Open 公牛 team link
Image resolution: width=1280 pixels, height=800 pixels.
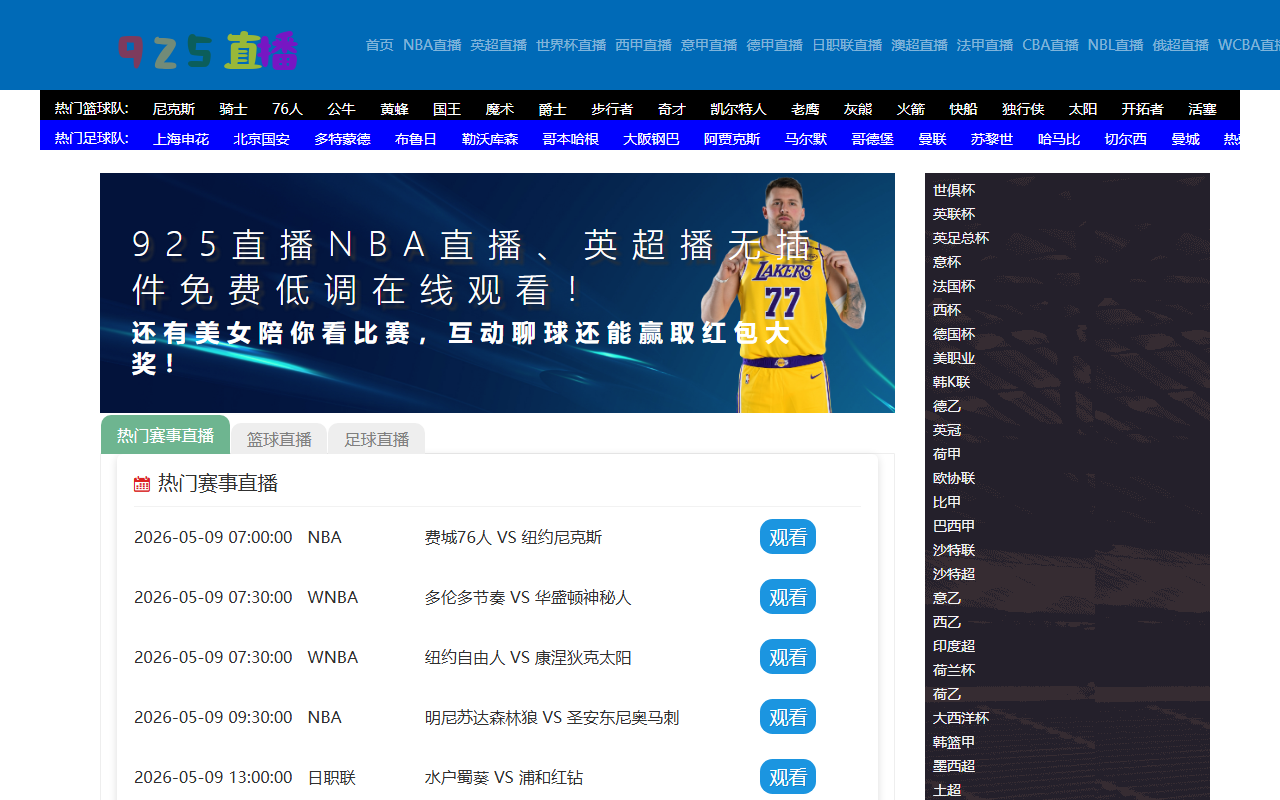[x=341, y=109]
